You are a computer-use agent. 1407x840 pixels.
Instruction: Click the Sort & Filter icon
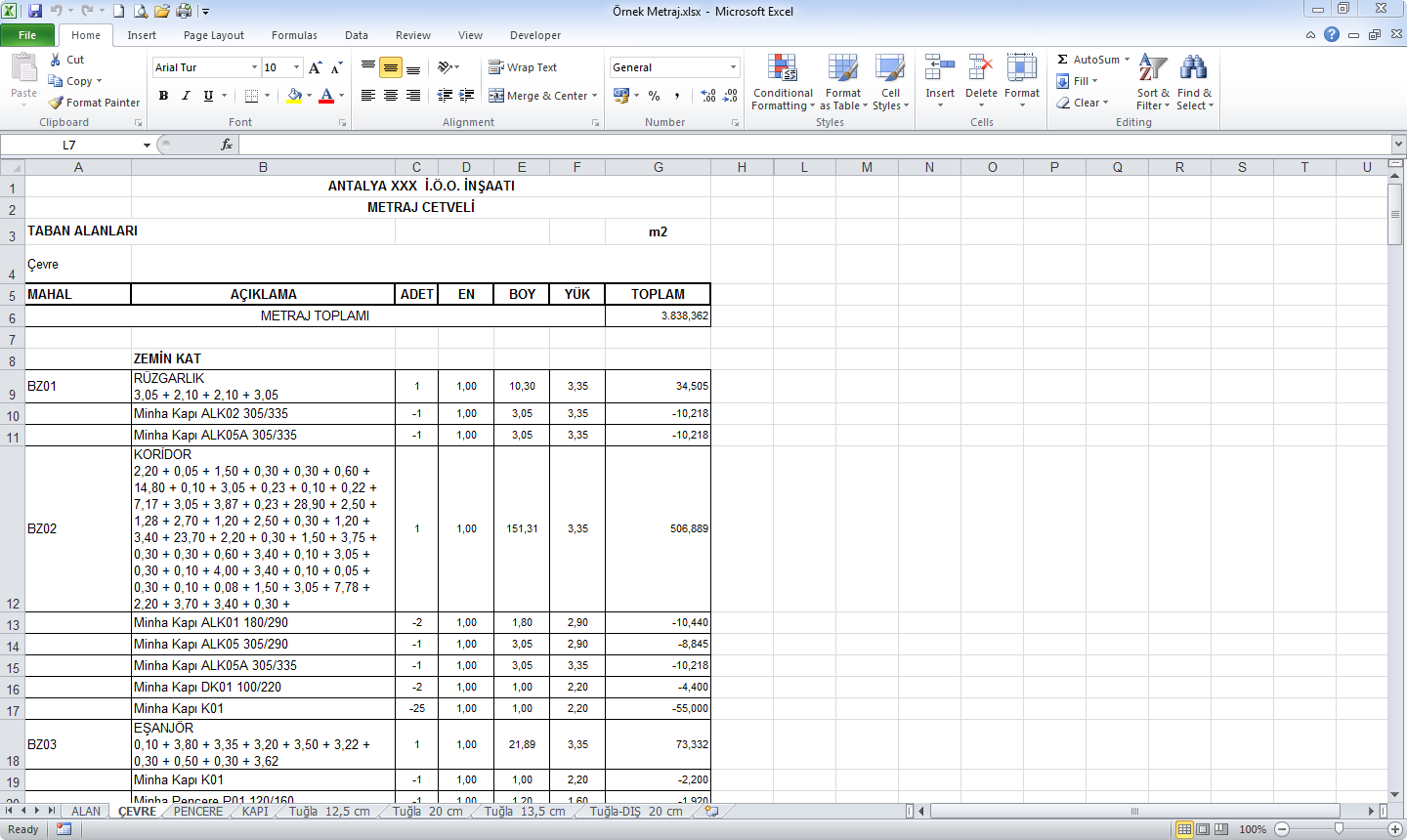pyautogui.click(x=1153, y=69)
